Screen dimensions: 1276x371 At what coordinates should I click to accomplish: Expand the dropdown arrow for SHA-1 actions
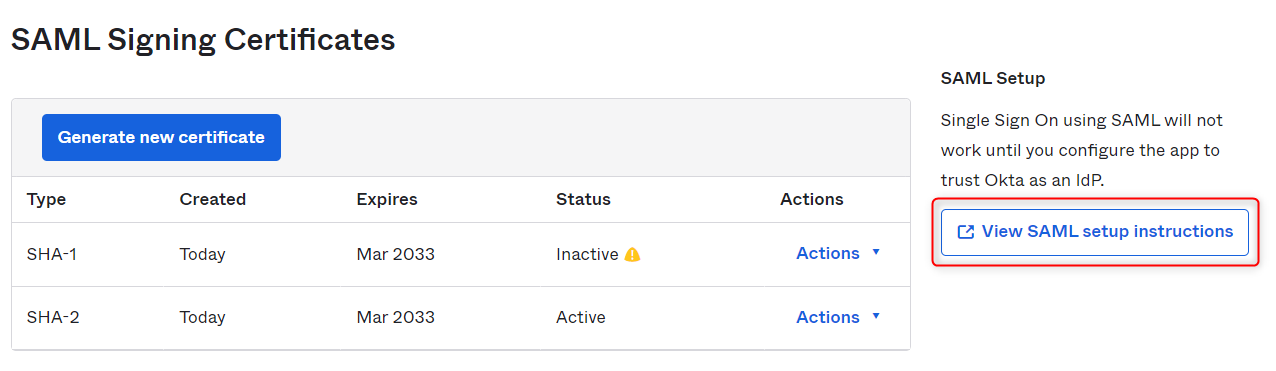coord(876,253)
